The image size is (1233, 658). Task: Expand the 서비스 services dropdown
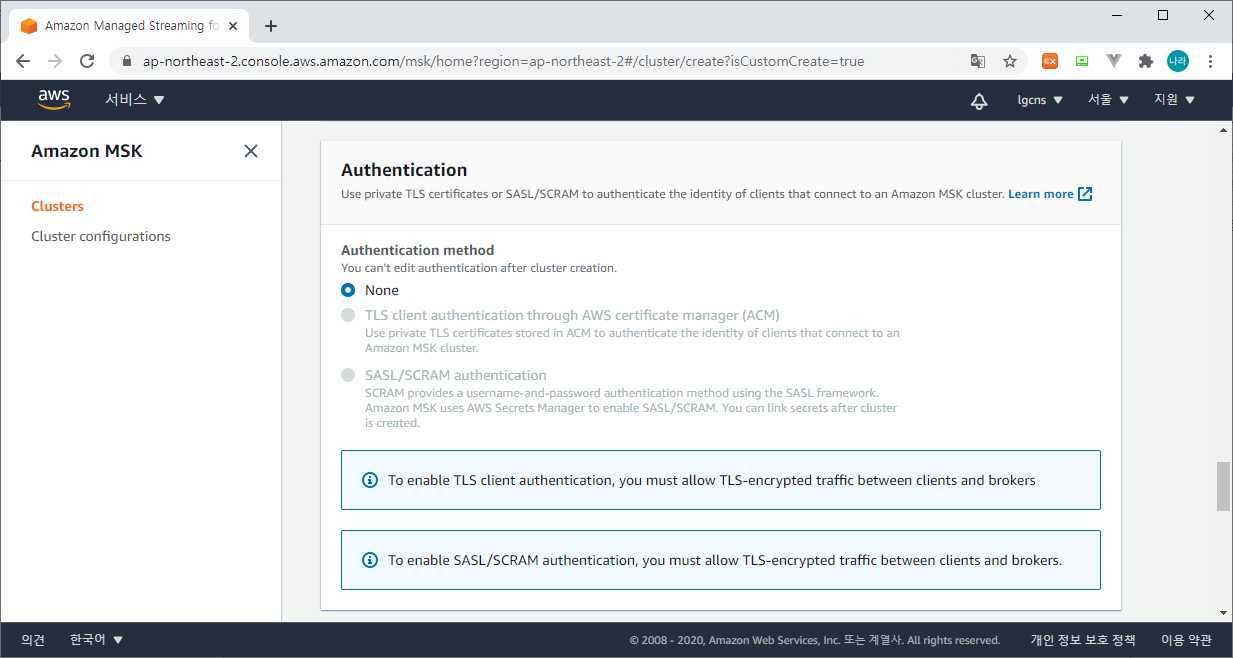pyautogui.click(x=135, y=100)
